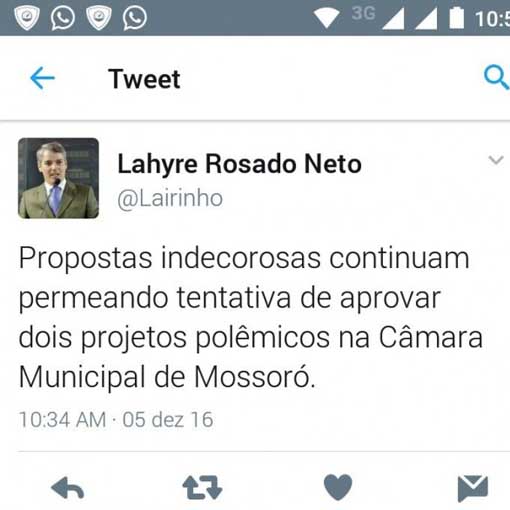This screenshot has width=510, height=510.
Task: Reply to the tweet with the arrow icon
Action: [x=68, y=488]
